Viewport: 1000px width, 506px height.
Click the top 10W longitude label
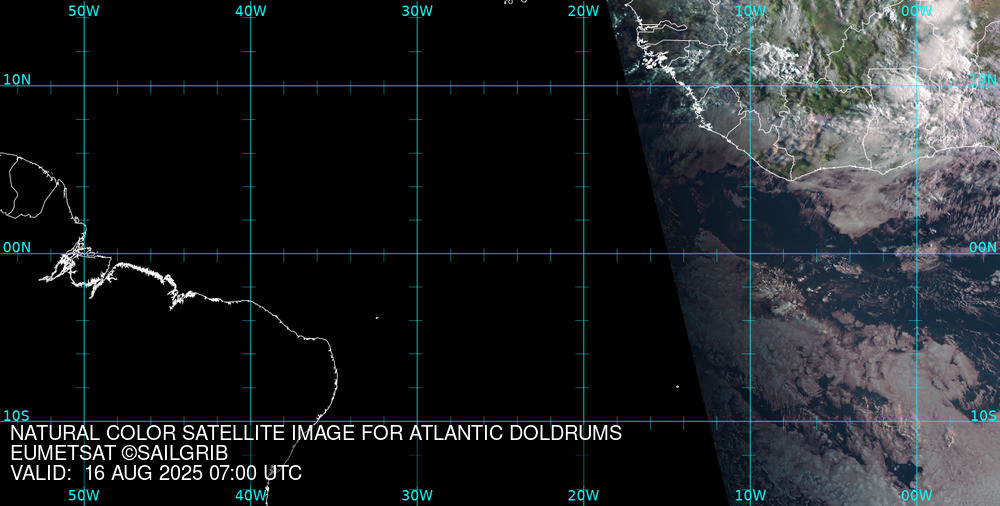click(x=750, y=11)
